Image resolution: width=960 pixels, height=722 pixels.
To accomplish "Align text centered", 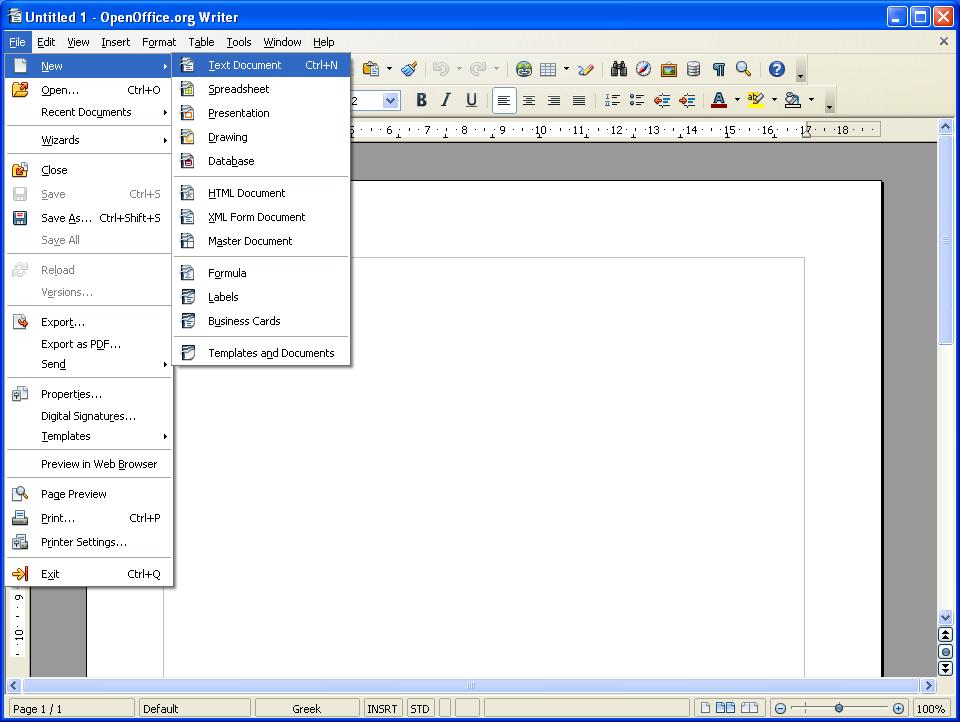I will point(529,100).
